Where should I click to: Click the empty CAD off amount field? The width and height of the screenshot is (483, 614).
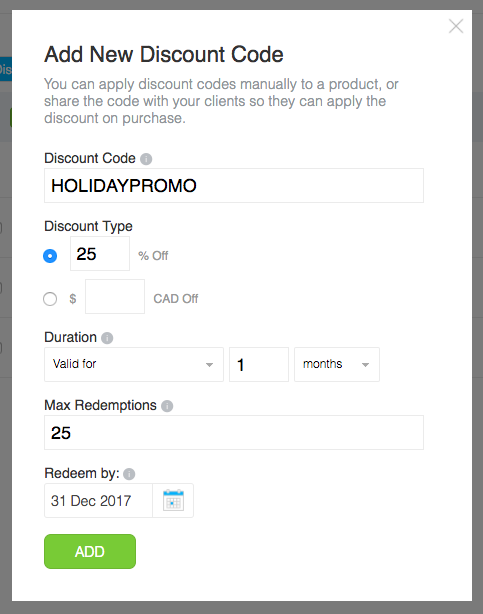tap(115, 296)
